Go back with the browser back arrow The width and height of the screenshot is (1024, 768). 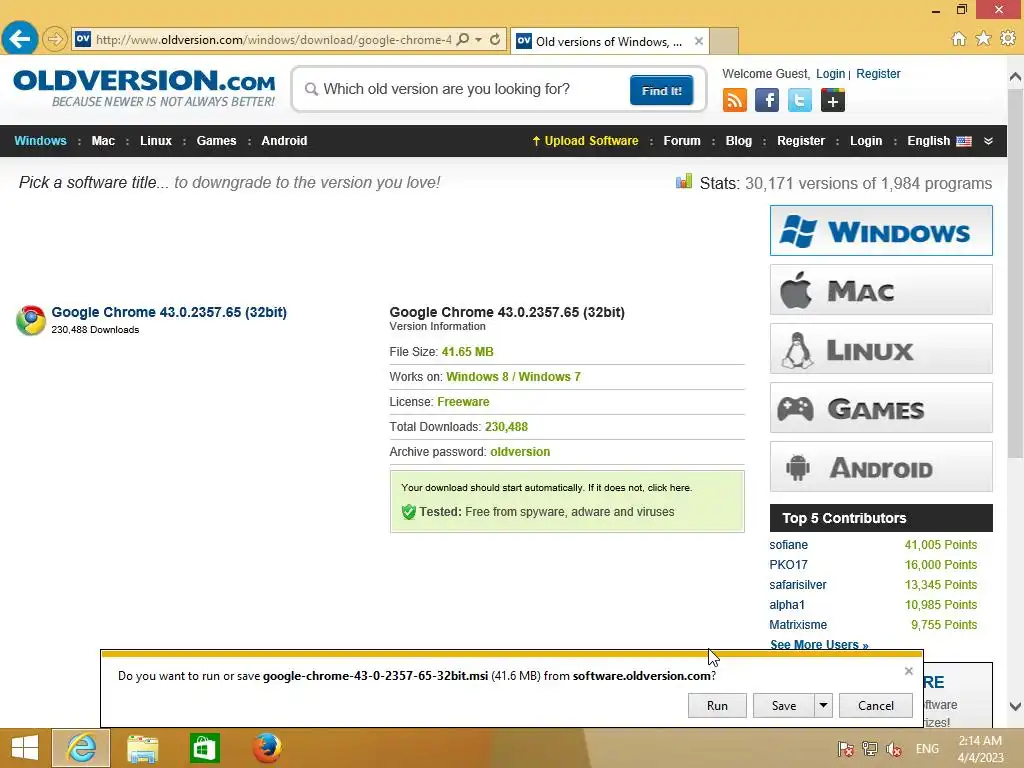coord(20,39)
